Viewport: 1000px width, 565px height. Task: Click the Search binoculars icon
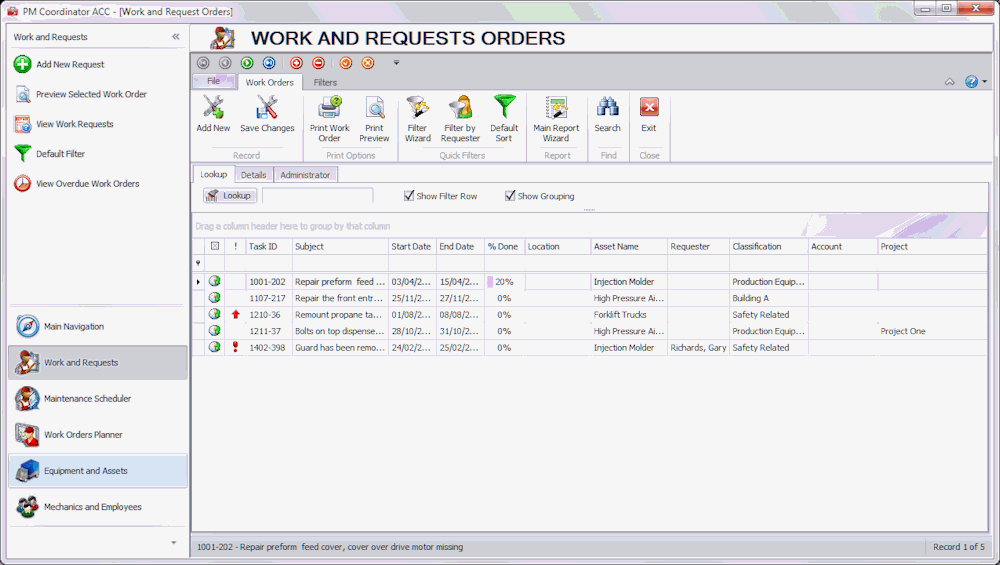tap(607, 109)
